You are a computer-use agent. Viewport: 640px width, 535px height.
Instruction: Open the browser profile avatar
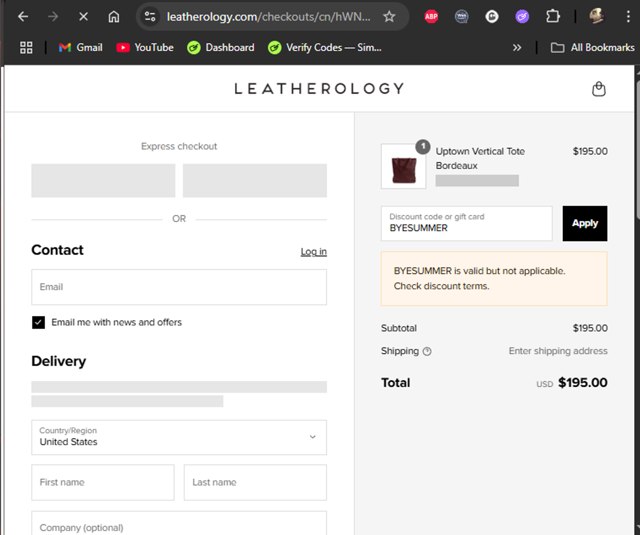point(596,17)
